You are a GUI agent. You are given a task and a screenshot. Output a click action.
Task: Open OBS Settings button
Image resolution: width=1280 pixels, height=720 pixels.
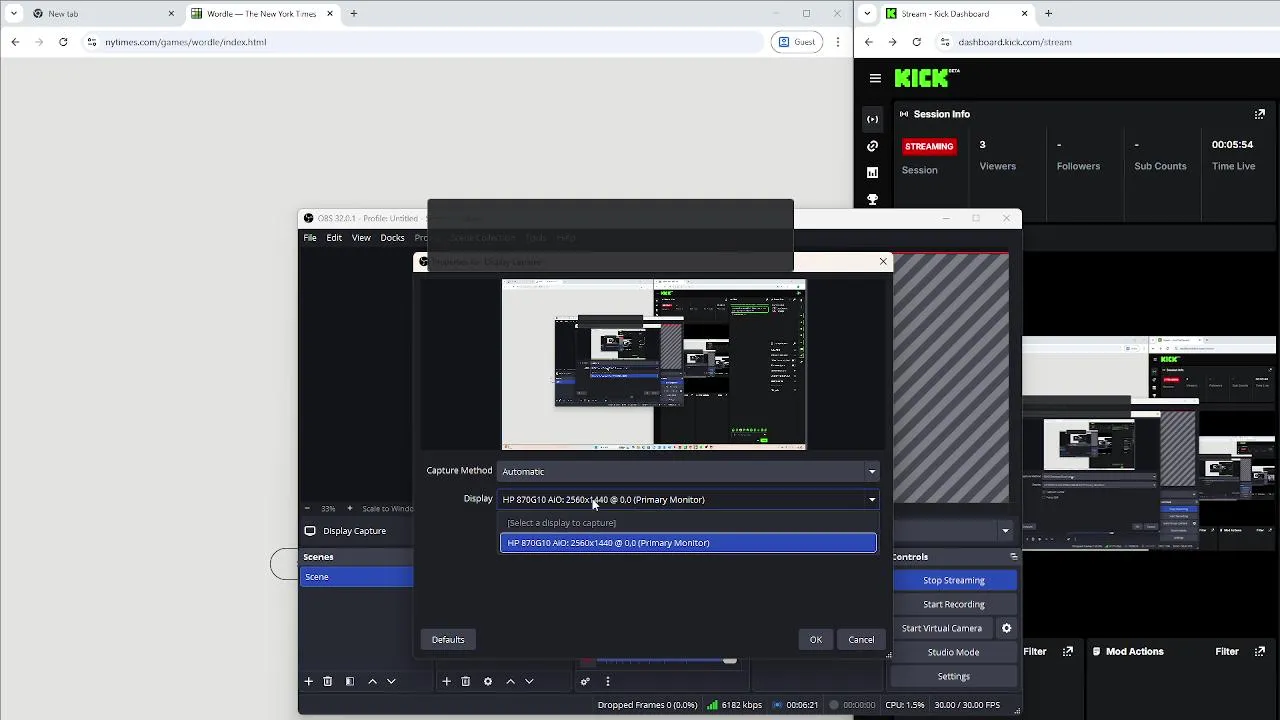point(954,676)
